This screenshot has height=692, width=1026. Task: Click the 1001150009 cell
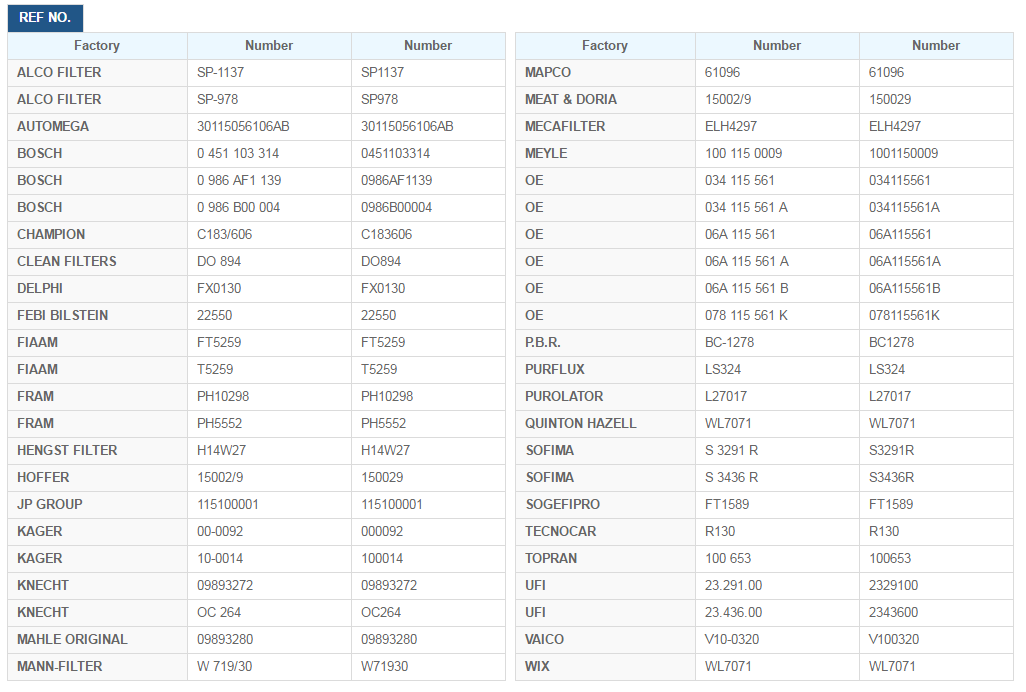936,154
